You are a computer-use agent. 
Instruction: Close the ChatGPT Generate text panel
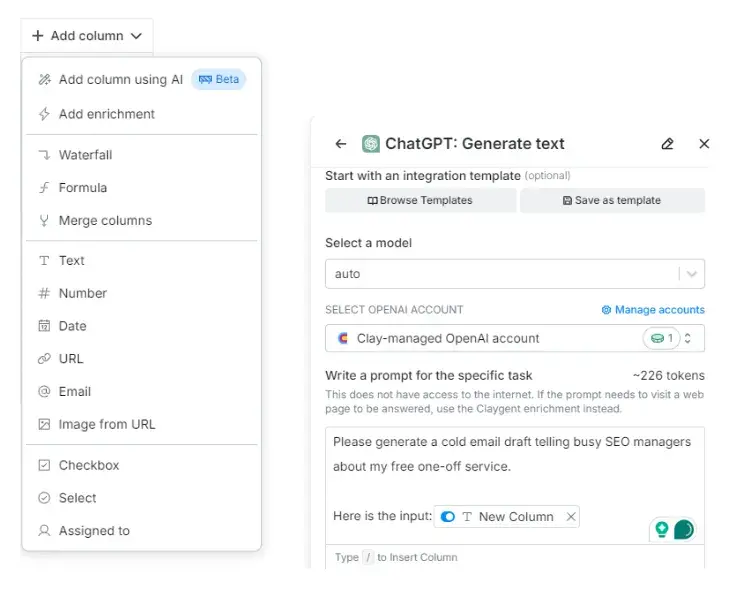click(704, 144)
